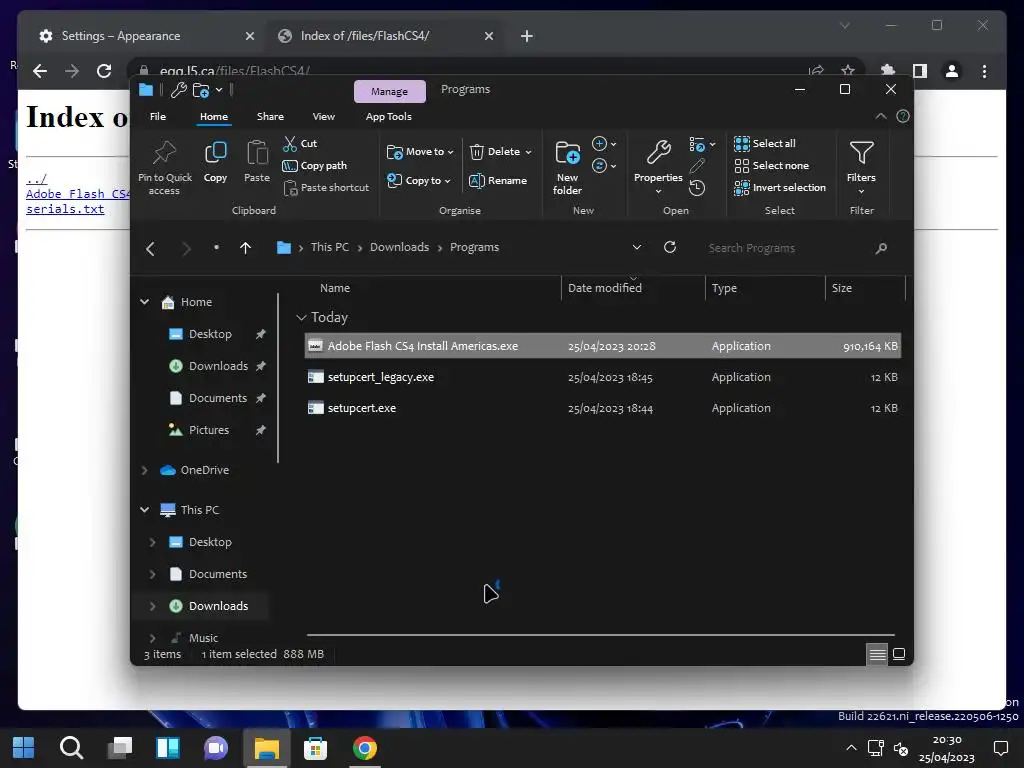Navigate back in File Explorer
The image size is (1024, 768).
tap(151, 249)
